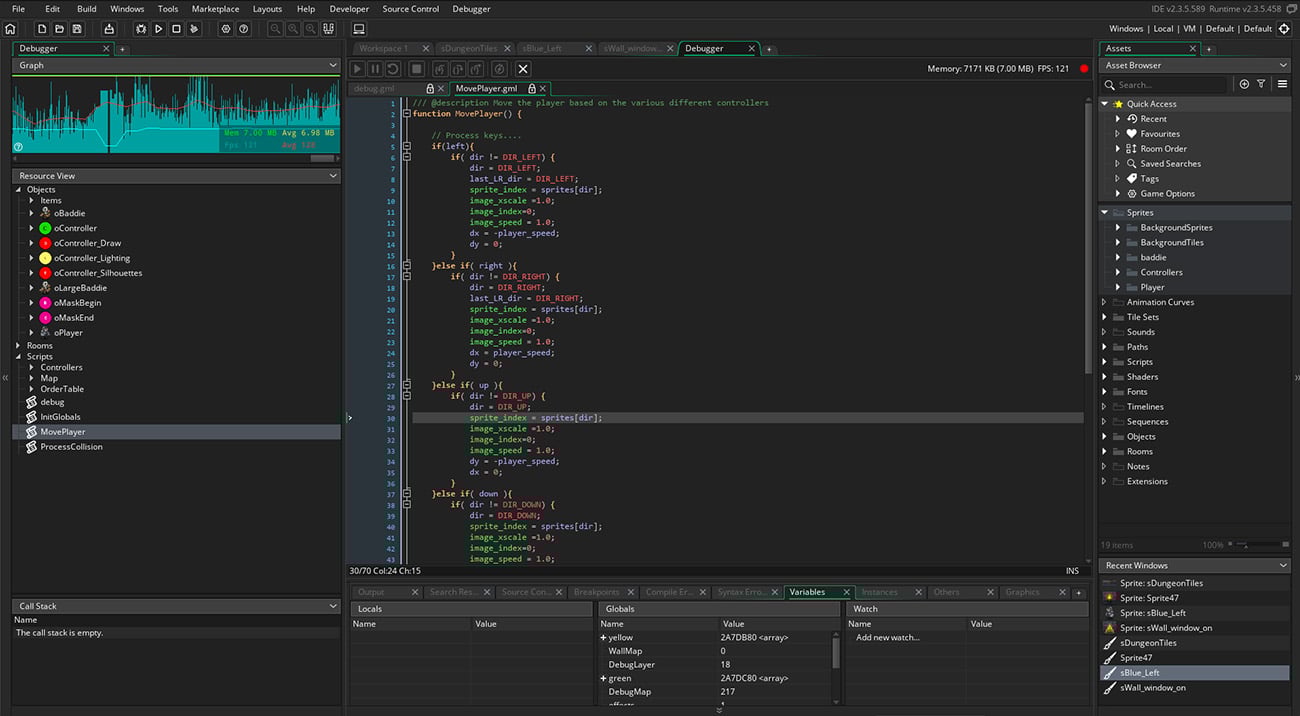
Task: Step over line in debugger
Action: pos(457,69)
